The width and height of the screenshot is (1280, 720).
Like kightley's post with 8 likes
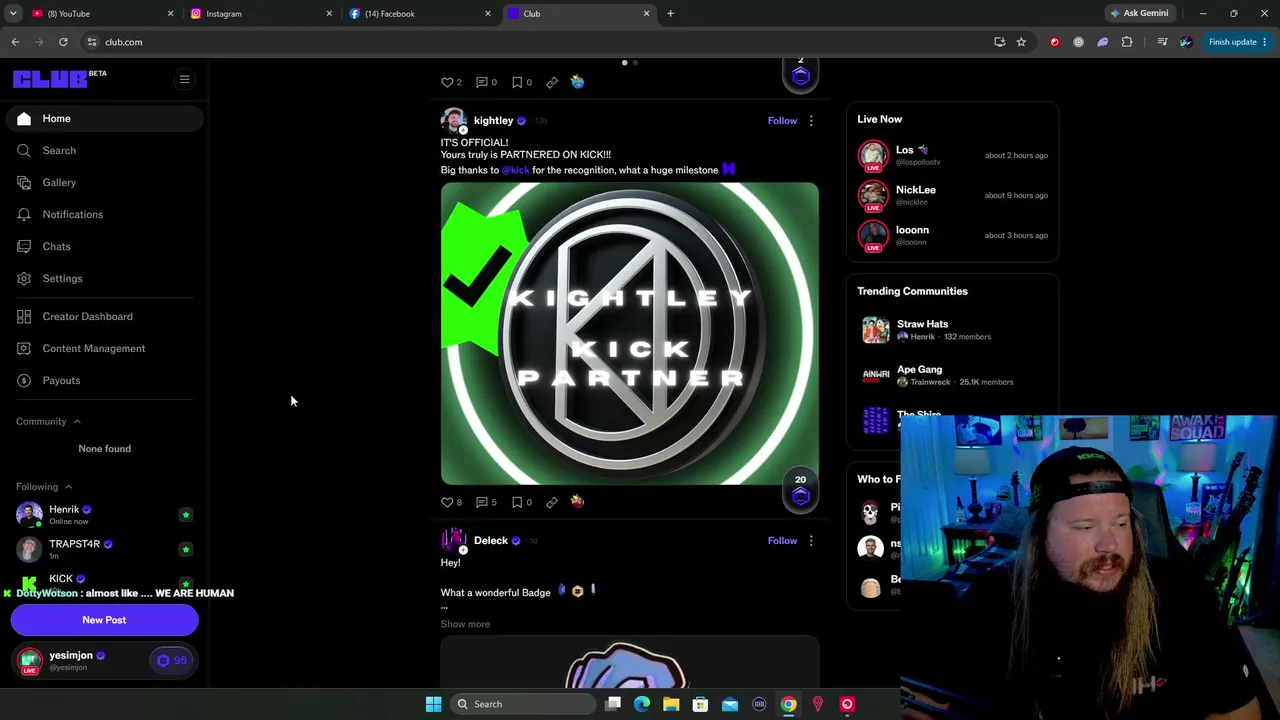tap(451, 502)
